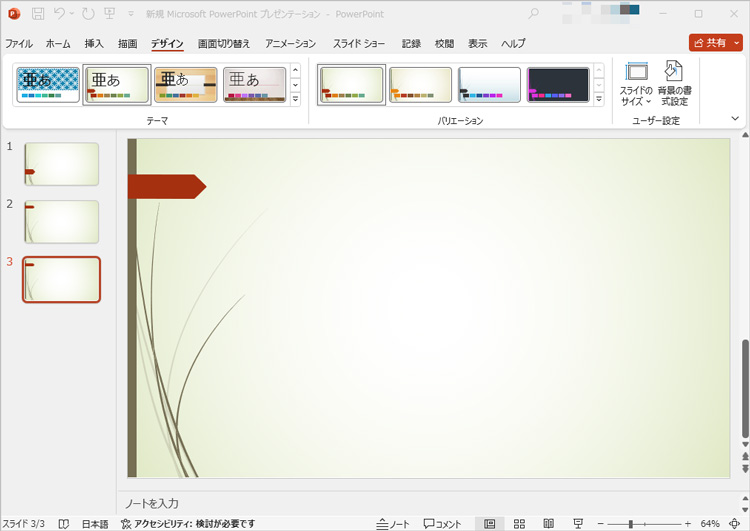Select the dark variation with pink arrow

[x=558, y=85]
